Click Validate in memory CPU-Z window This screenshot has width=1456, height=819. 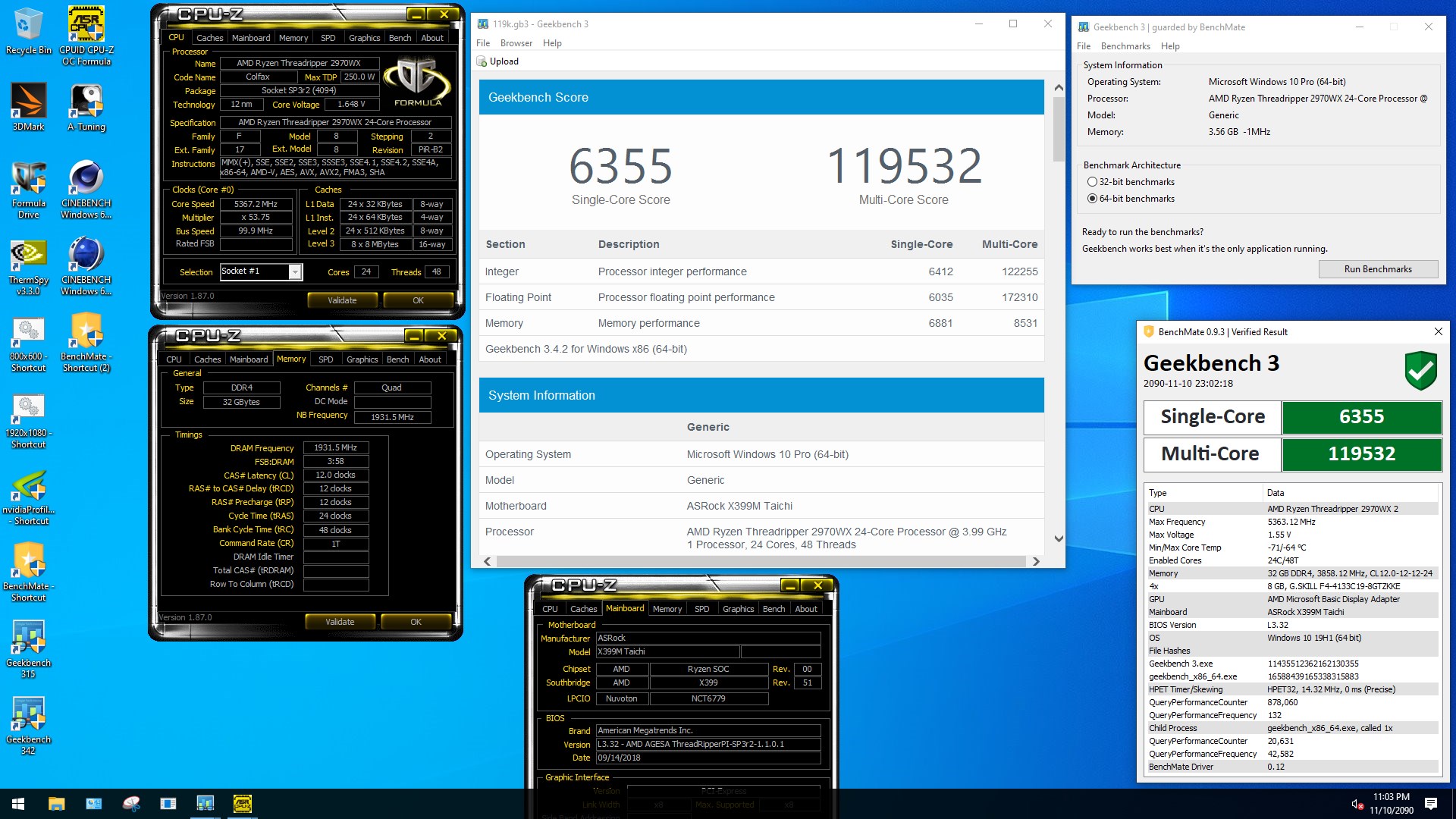click(339, 622)
